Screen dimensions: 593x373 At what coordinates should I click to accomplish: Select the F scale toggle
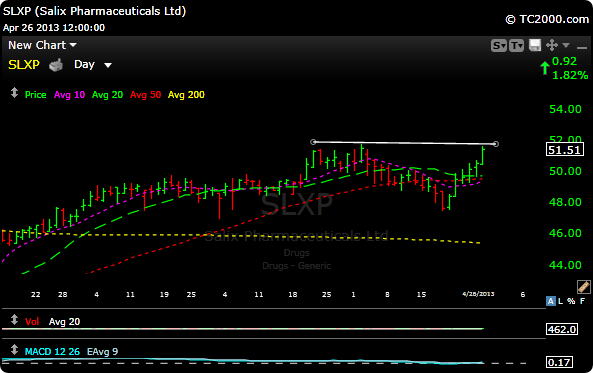(582, 301)
